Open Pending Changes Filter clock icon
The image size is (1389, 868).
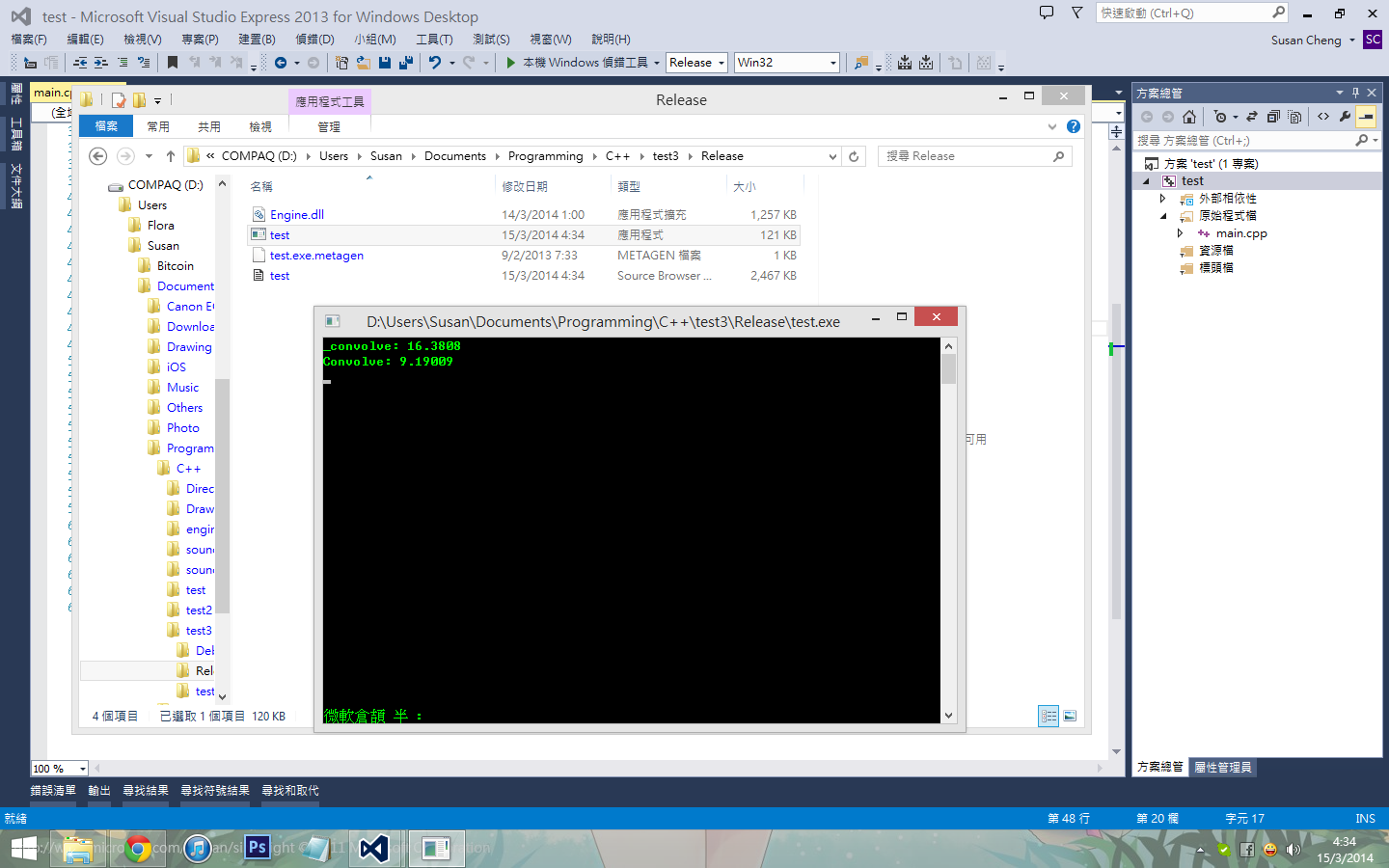pyautogui.click(x=1220, y=117)
